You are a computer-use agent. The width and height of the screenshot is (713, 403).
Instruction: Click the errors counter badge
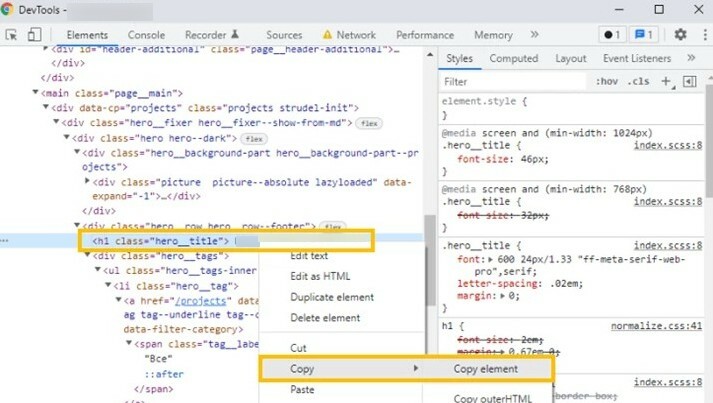point(612,35)
